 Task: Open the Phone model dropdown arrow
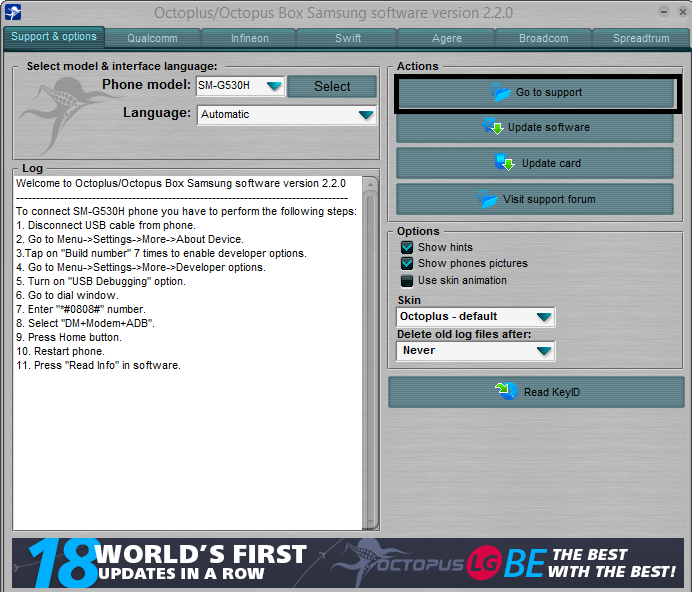(x=274, y=86)
